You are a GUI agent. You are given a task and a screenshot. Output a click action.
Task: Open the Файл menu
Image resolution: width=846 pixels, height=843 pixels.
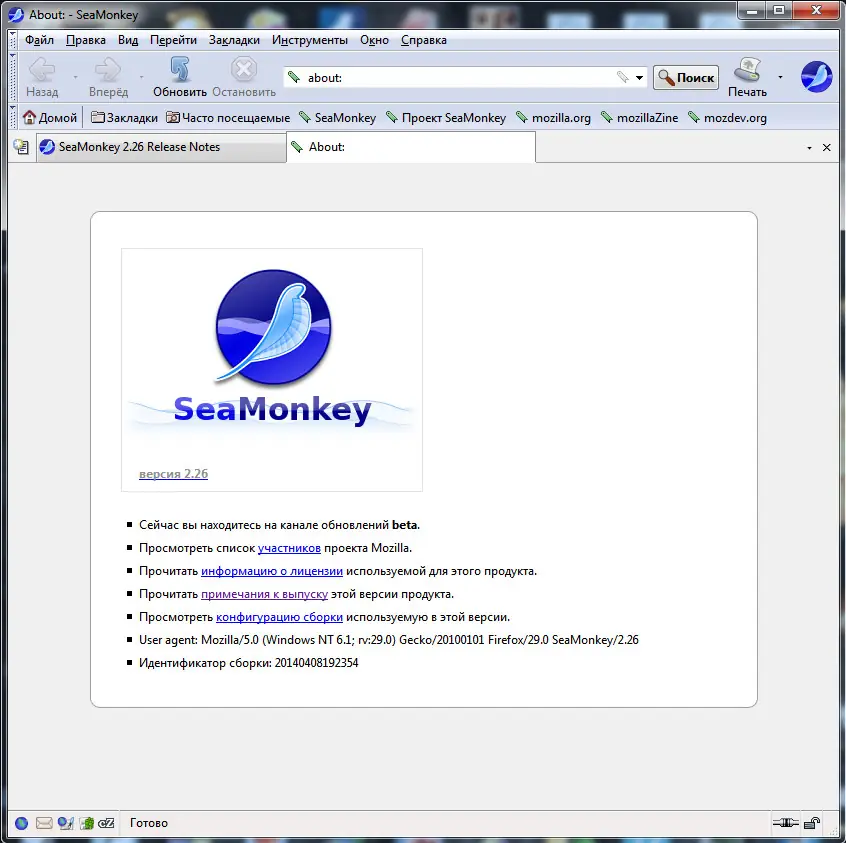coord(39,40)
